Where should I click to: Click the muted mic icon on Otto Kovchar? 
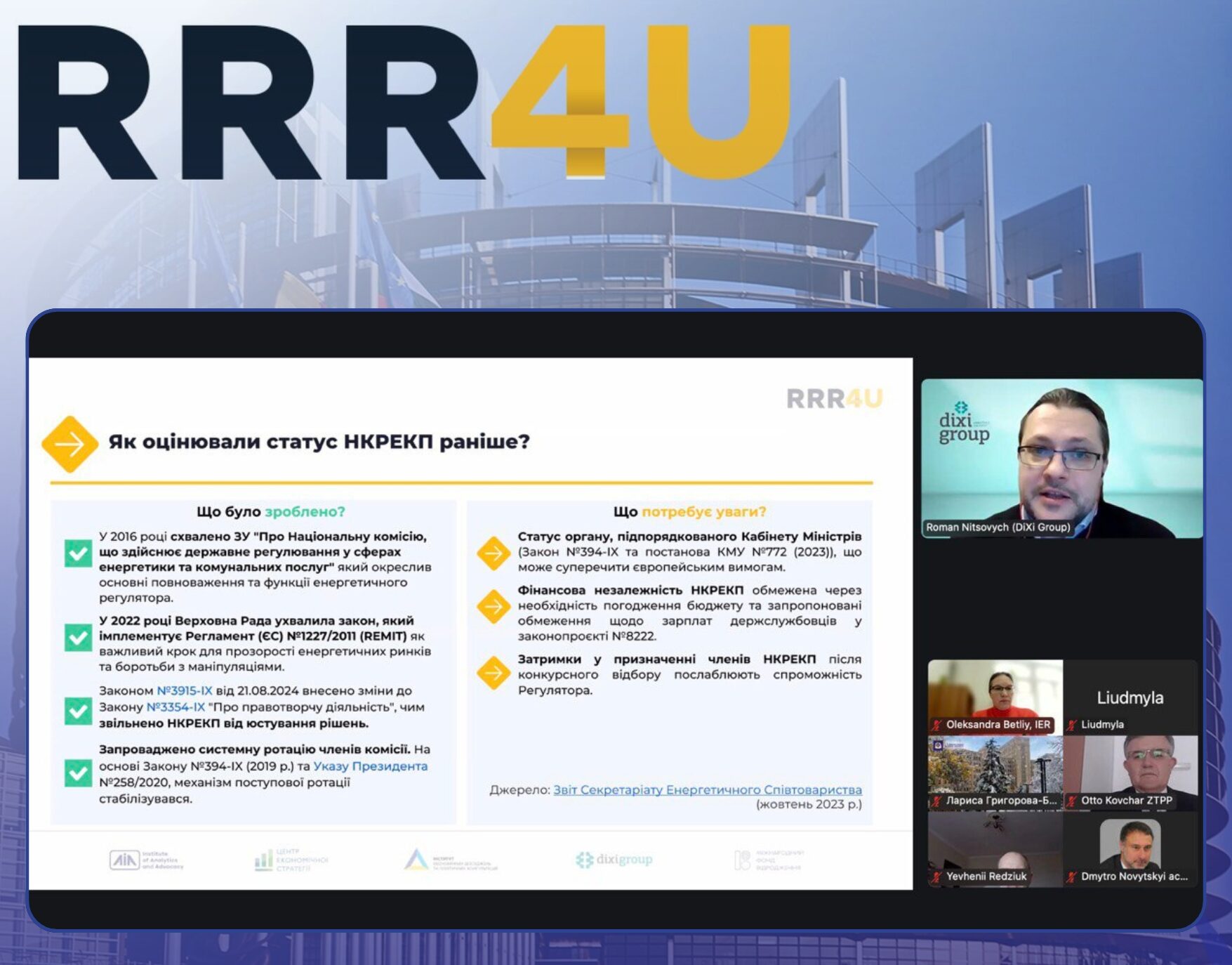(x=1072, y=801)
